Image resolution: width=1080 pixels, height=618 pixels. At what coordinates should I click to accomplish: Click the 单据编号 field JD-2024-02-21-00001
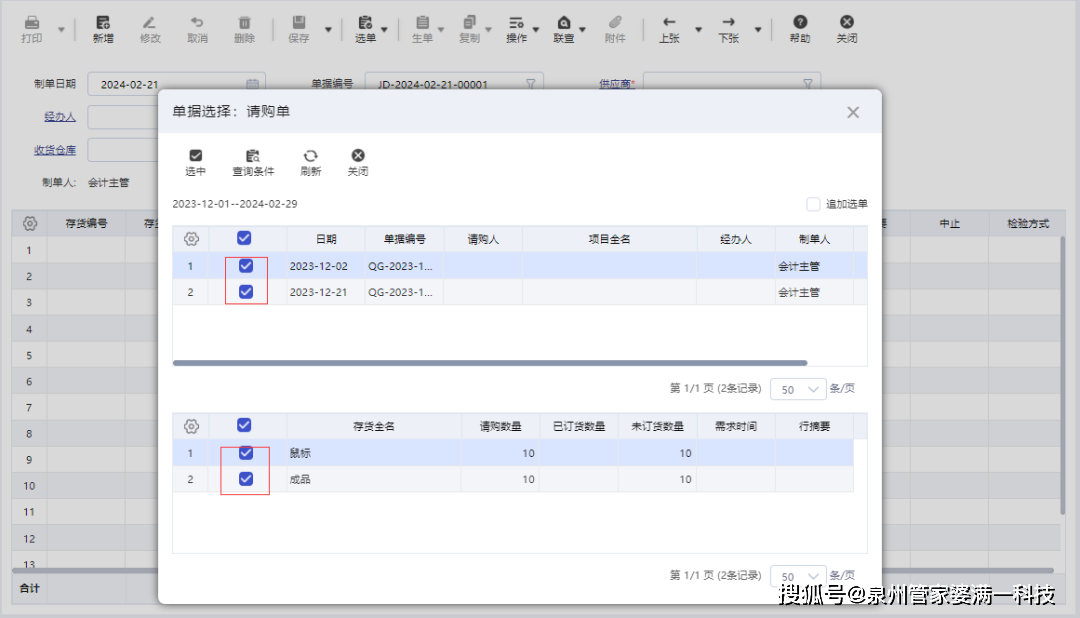(x=454, y=84)
